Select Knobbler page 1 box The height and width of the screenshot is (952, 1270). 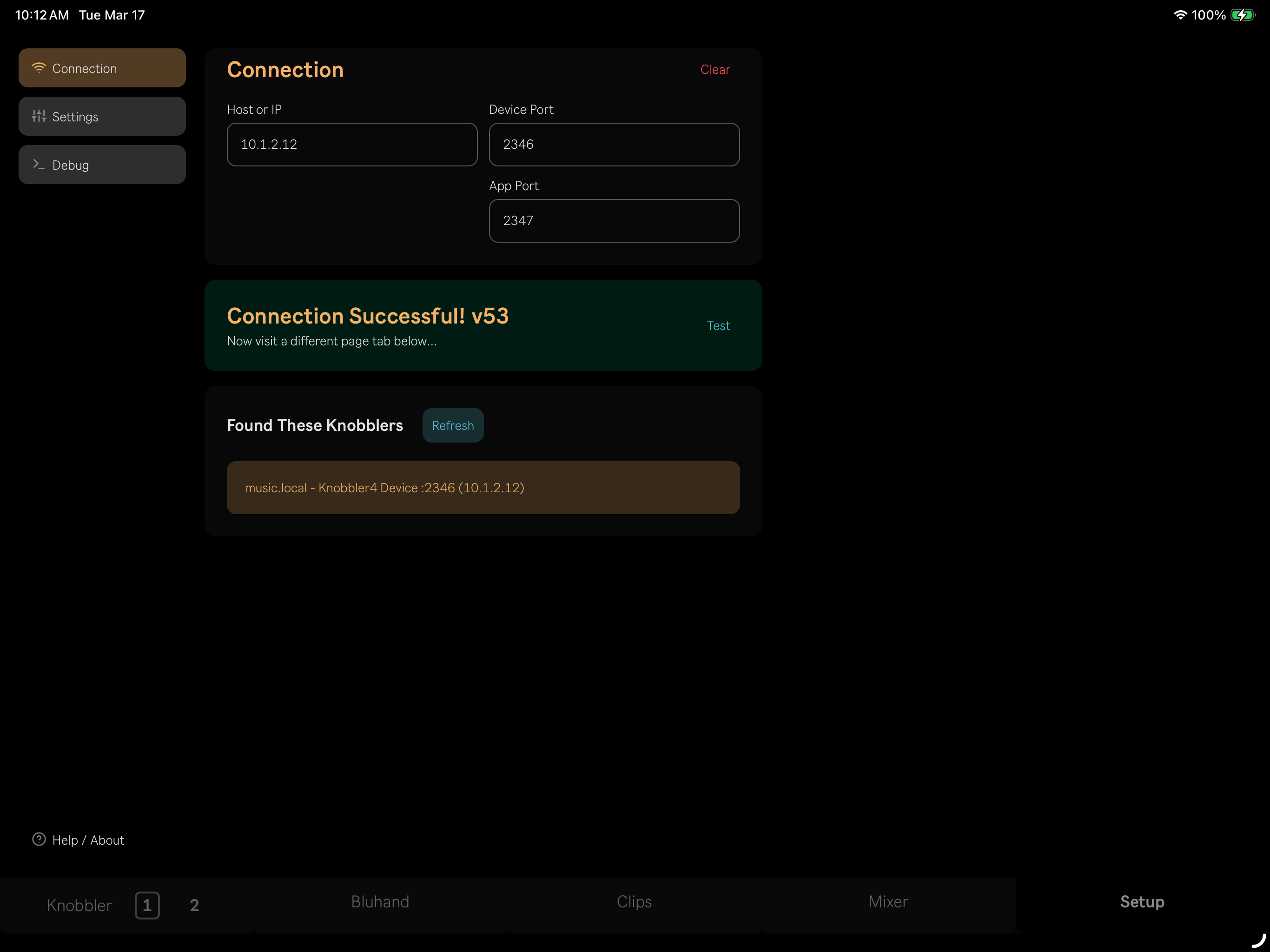click(x=147, y=905)
